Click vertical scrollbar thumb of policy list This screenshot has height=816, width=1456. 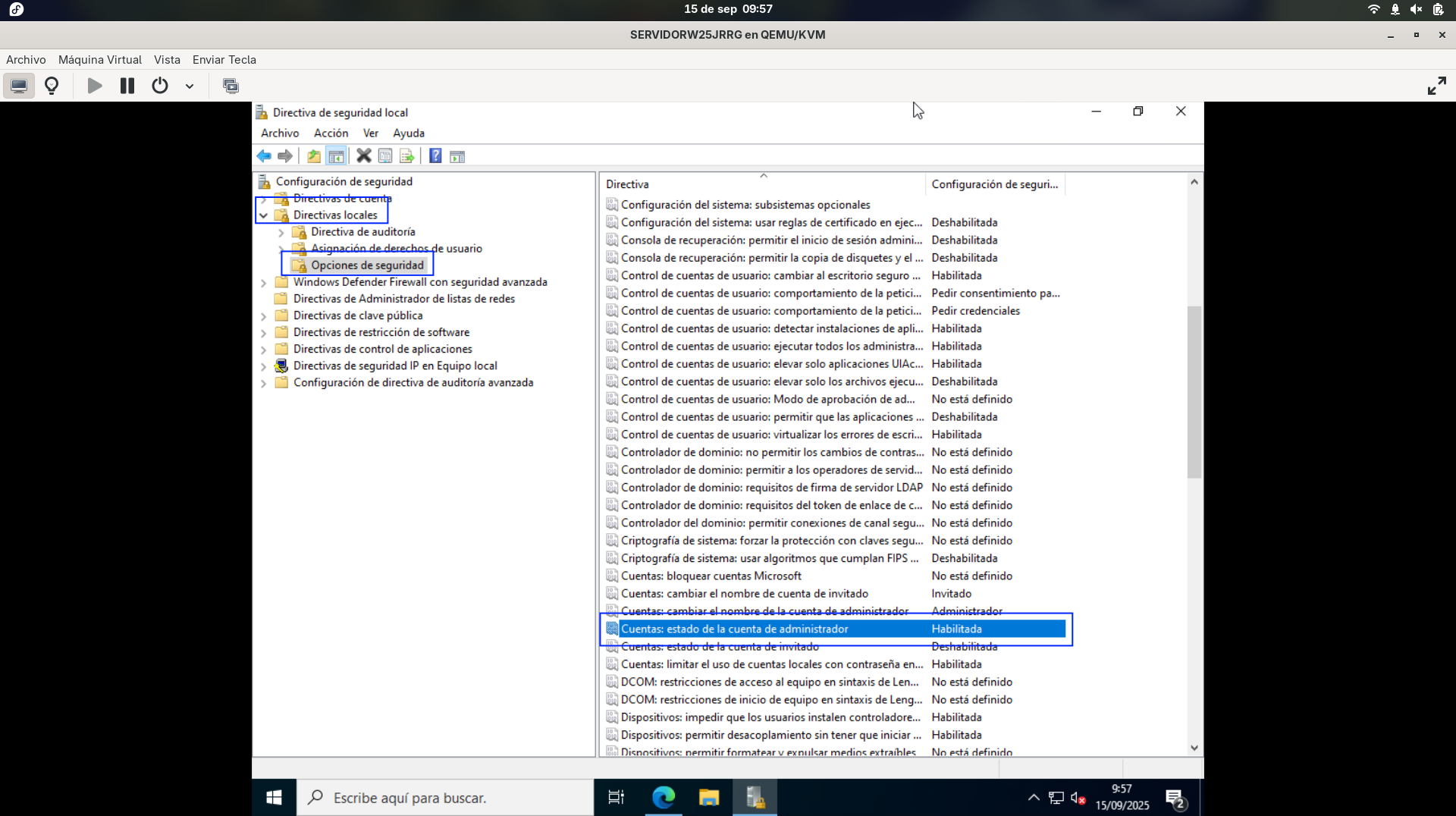point(1194,391)
